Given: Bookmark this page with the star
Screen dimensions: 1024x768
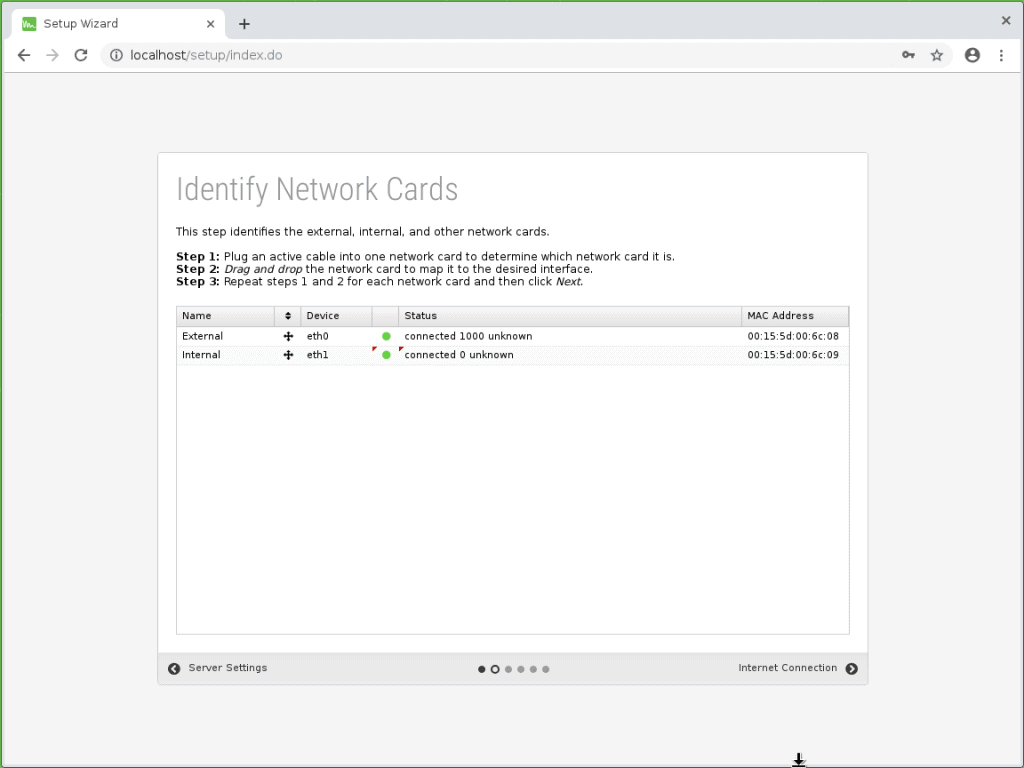Looking at the screenshot, I should coord(937,56).
